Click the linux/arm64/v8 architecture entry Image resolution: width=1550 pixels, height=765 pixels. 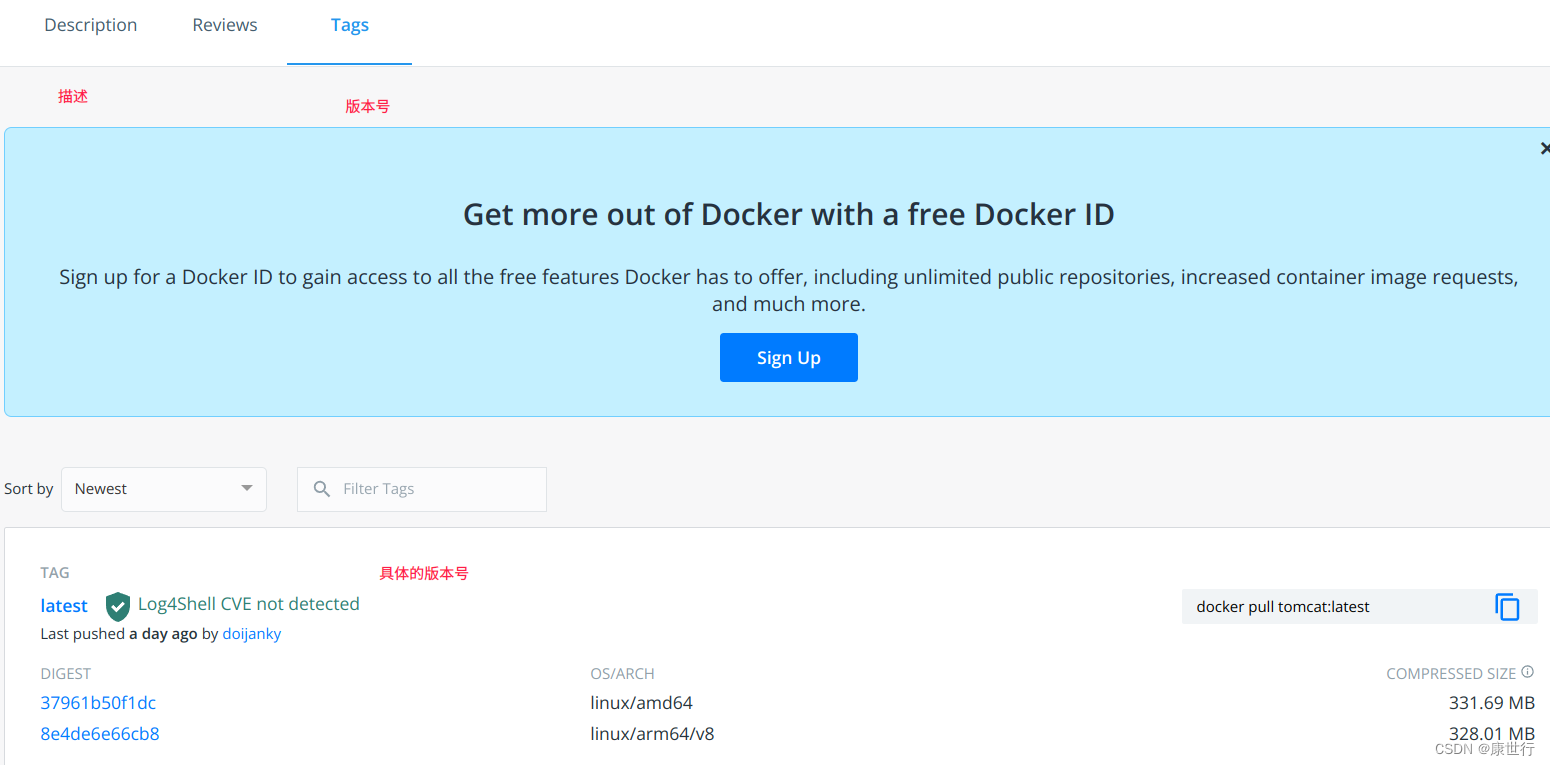tap(652, 733)
